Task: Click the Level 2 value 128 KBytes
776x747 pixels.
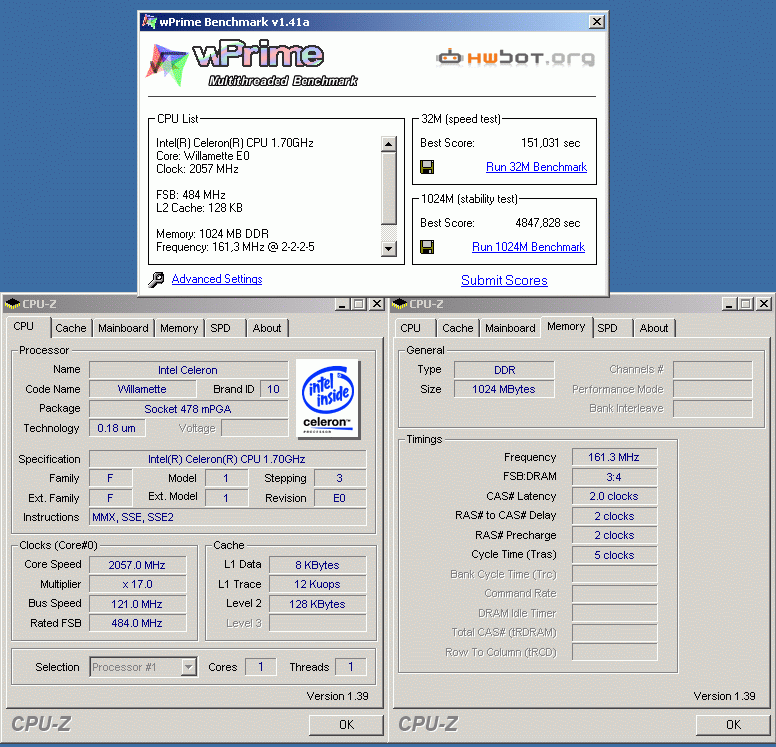Action: coord(317,604)
